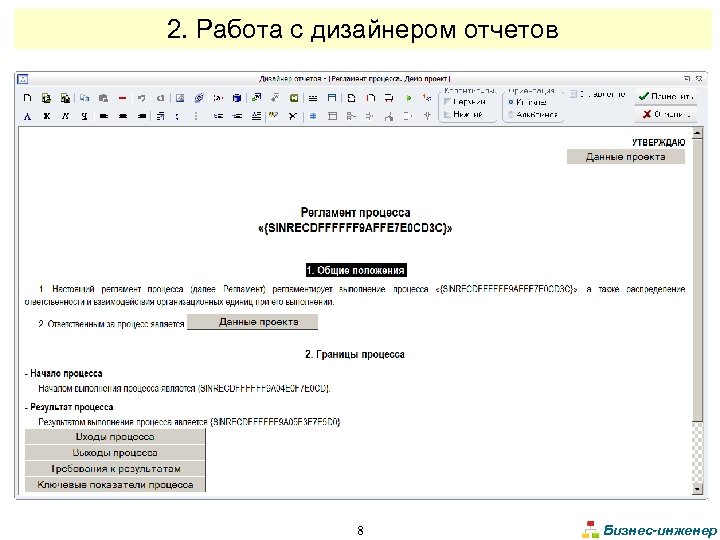This screenshot has width=720, height=540.
Task: Click the Требования к результатам block
Action: click(115, 469)
